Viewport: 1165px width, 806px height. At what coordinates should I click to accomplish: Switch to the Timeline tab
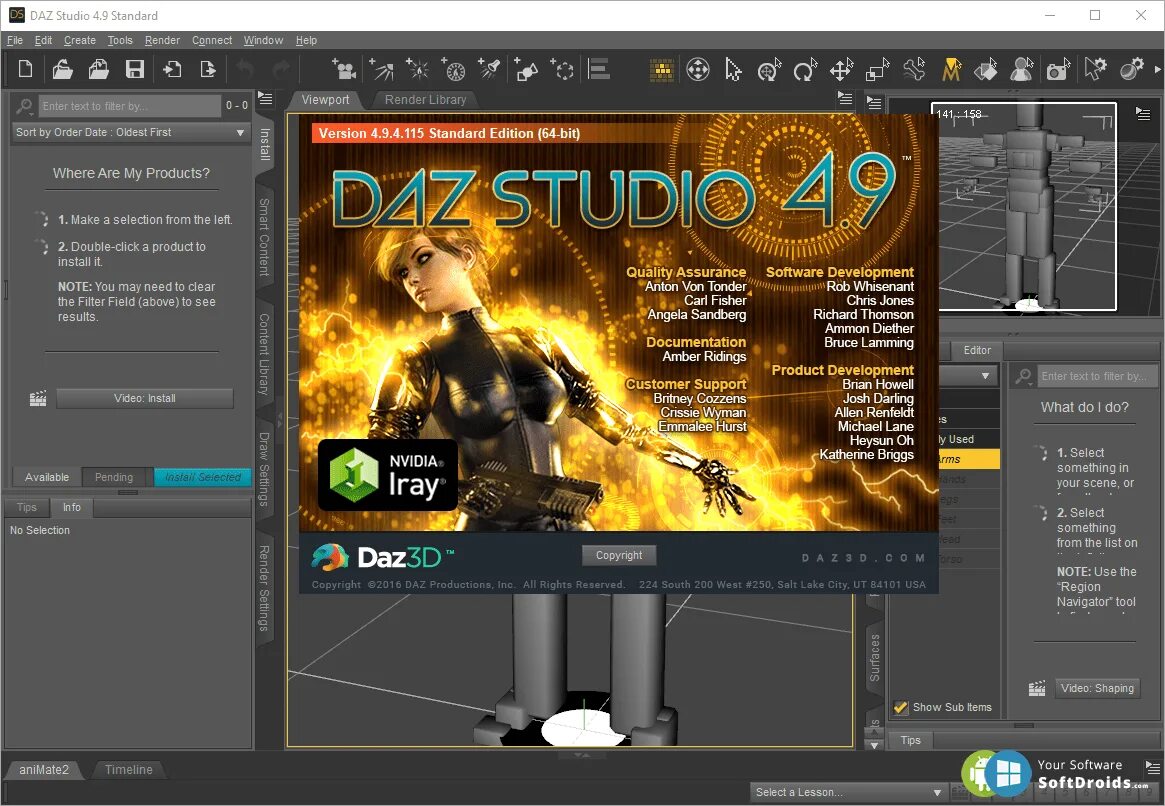coord(129,770)
